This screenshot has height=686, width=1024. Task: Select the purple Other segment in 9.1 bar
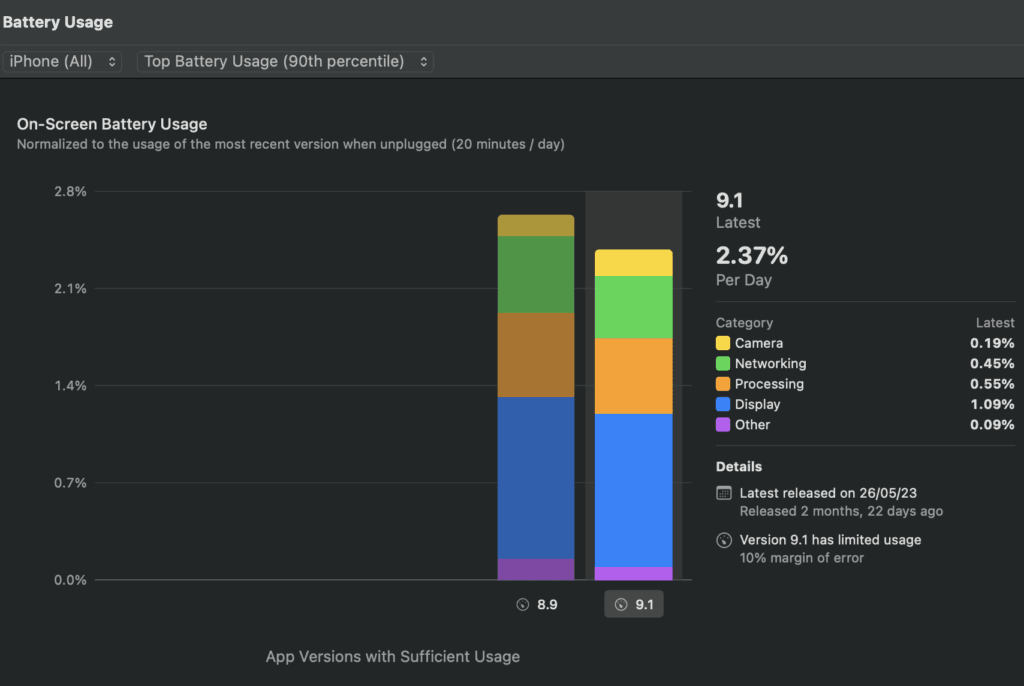coord(633,573)
